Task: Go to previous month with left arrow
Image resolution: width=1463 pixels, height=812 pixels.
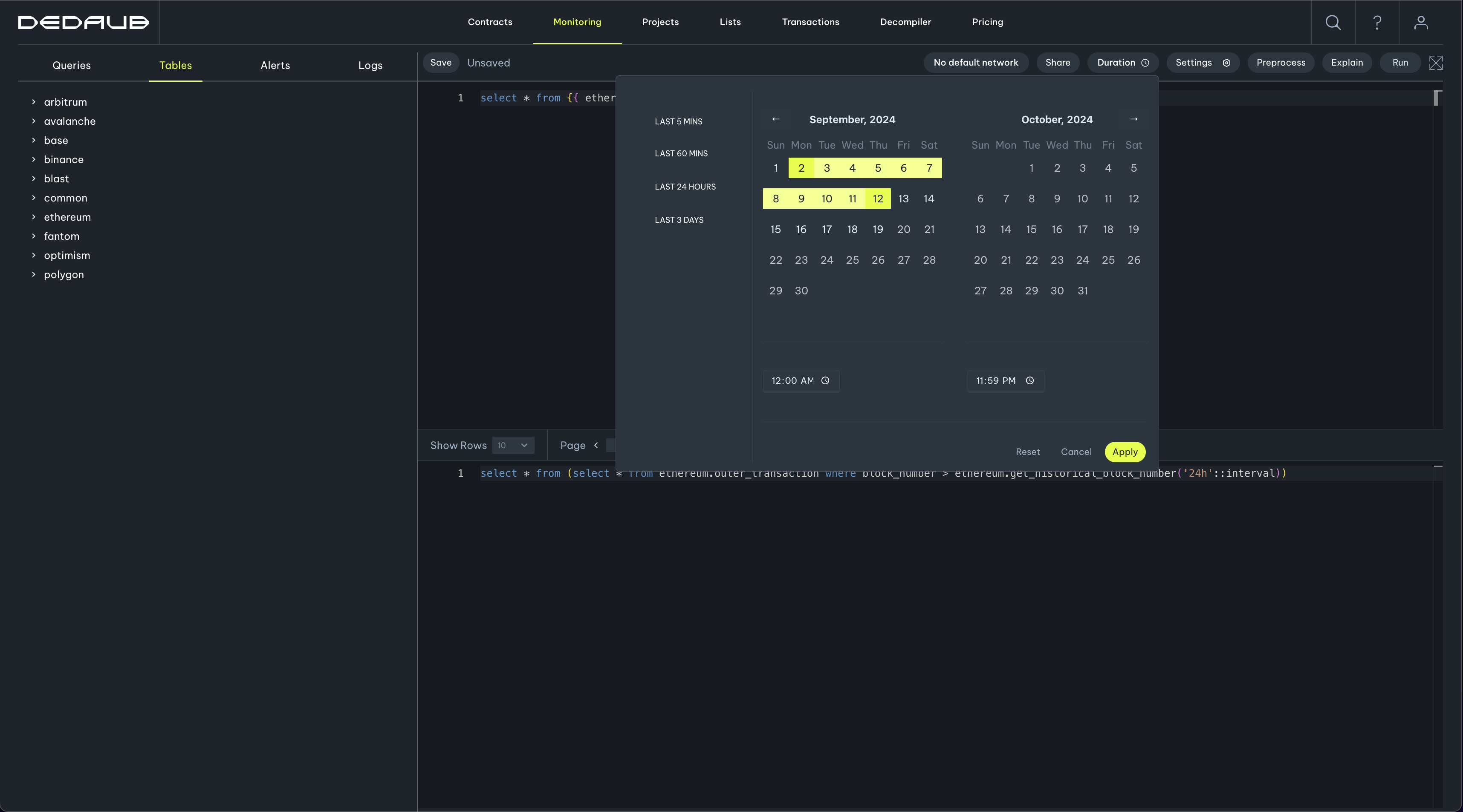Action: (776, 119)
